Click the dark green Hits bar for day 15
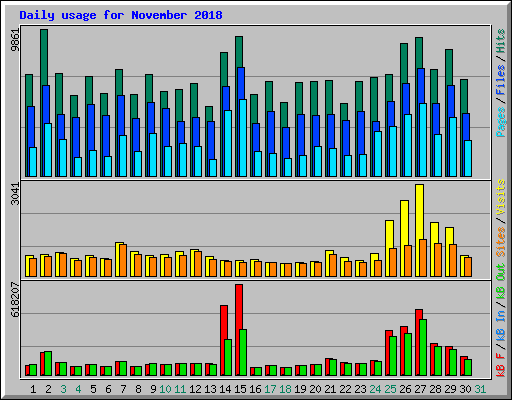This screenshot has width=512, height=400. tap(239, 52)
